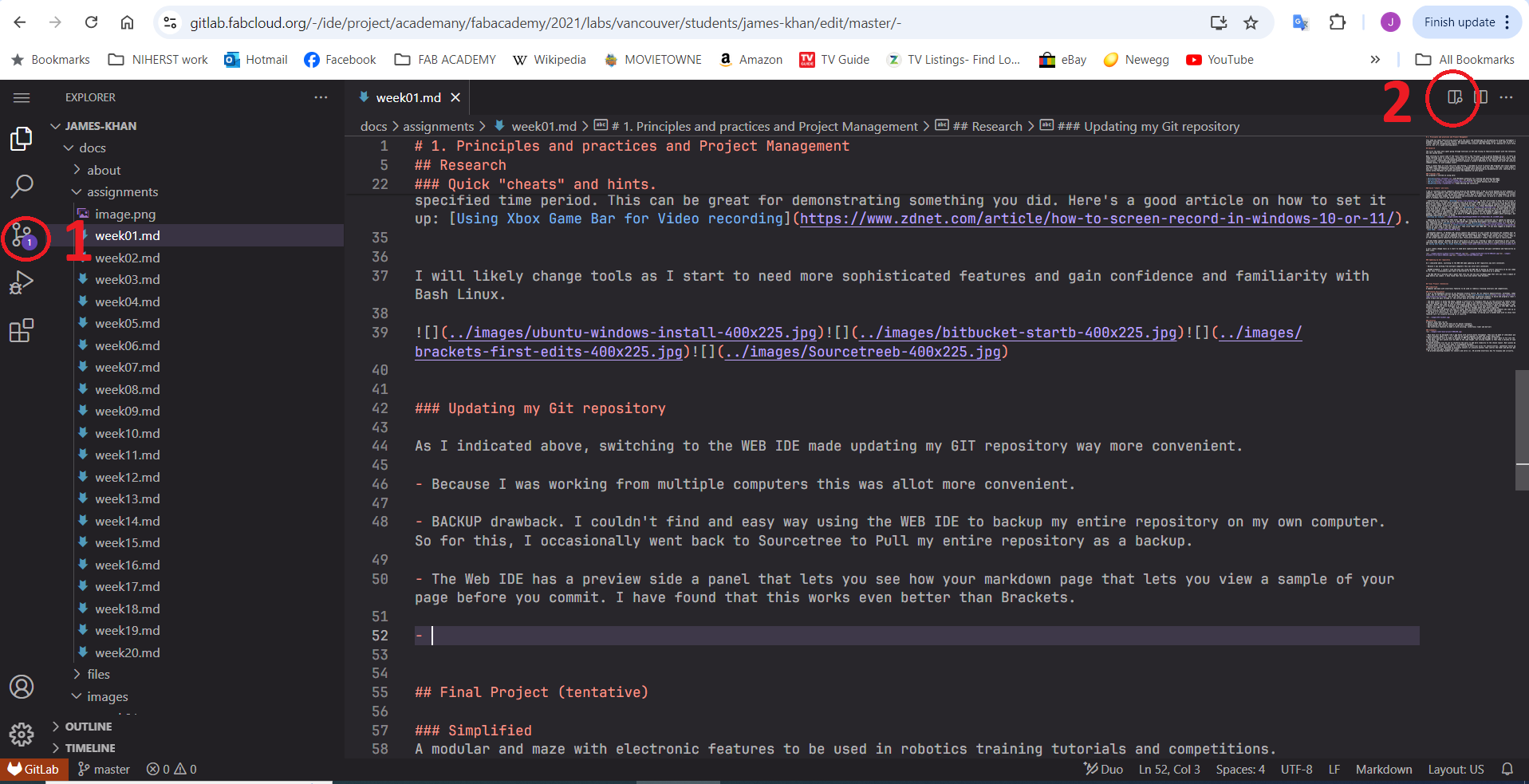1529x784 pixels.
Task: Open the hamburger application menu
Action: click(x=22, y=97)
